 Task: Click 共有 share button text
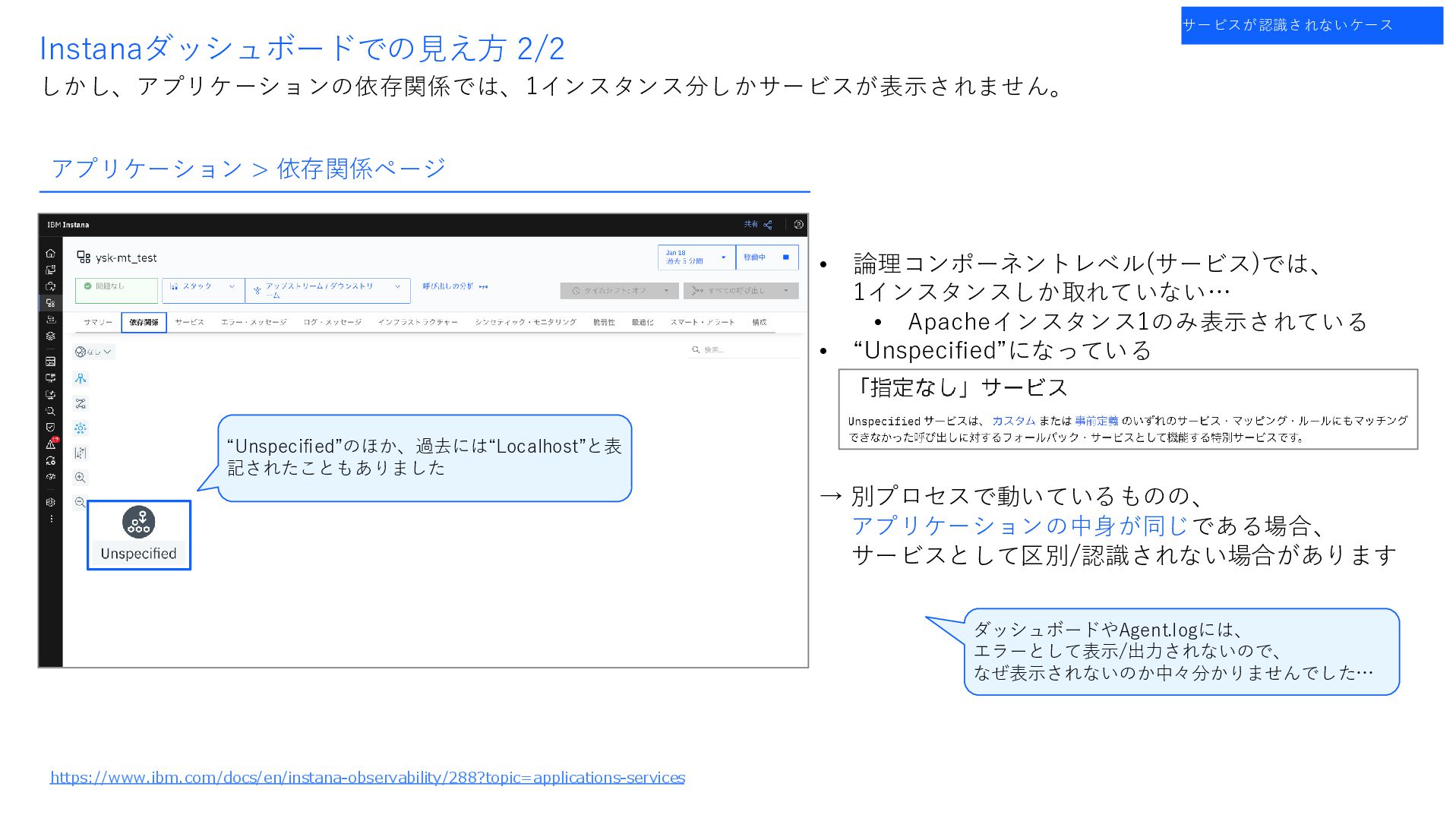[750, 225]
